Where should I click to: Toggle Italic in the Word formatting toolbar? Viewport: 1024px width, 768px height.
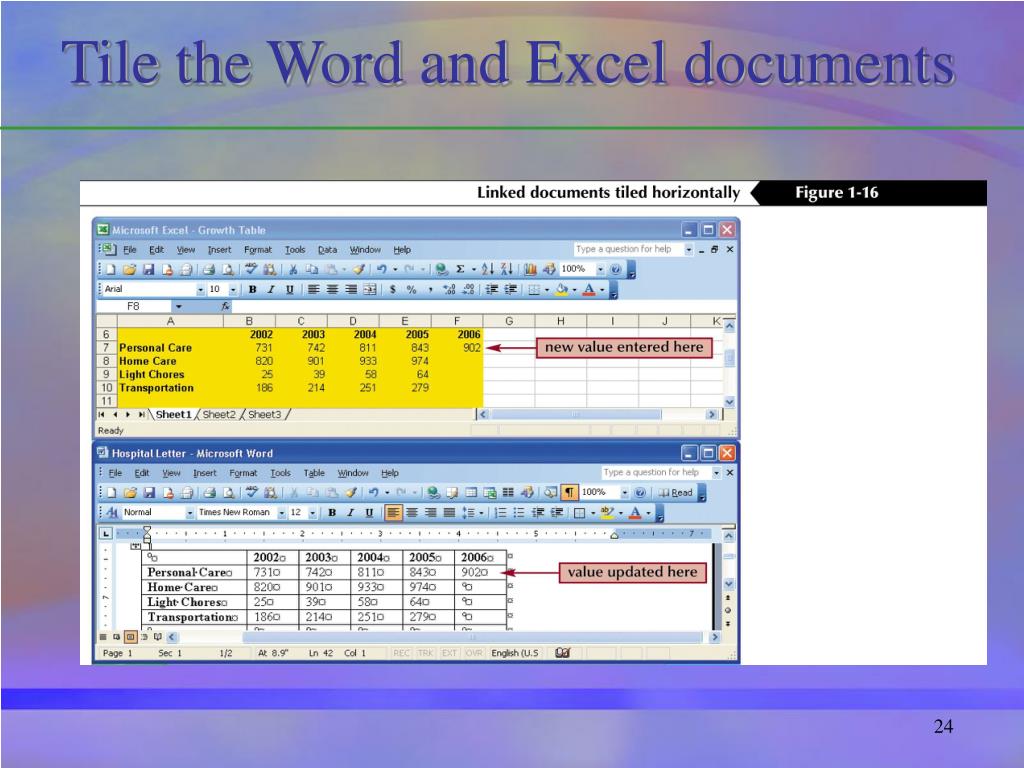(x=350, y=513)
